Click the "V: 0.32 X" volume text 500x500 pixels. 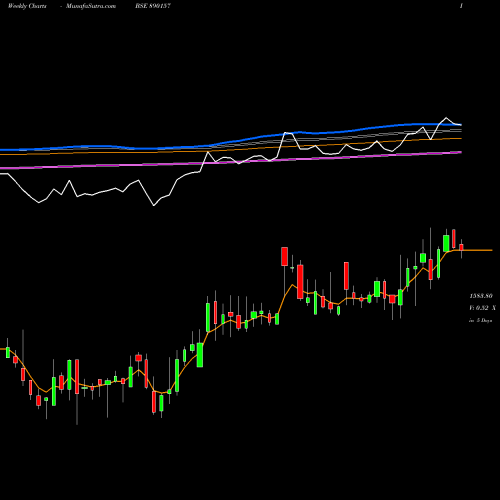482,308
